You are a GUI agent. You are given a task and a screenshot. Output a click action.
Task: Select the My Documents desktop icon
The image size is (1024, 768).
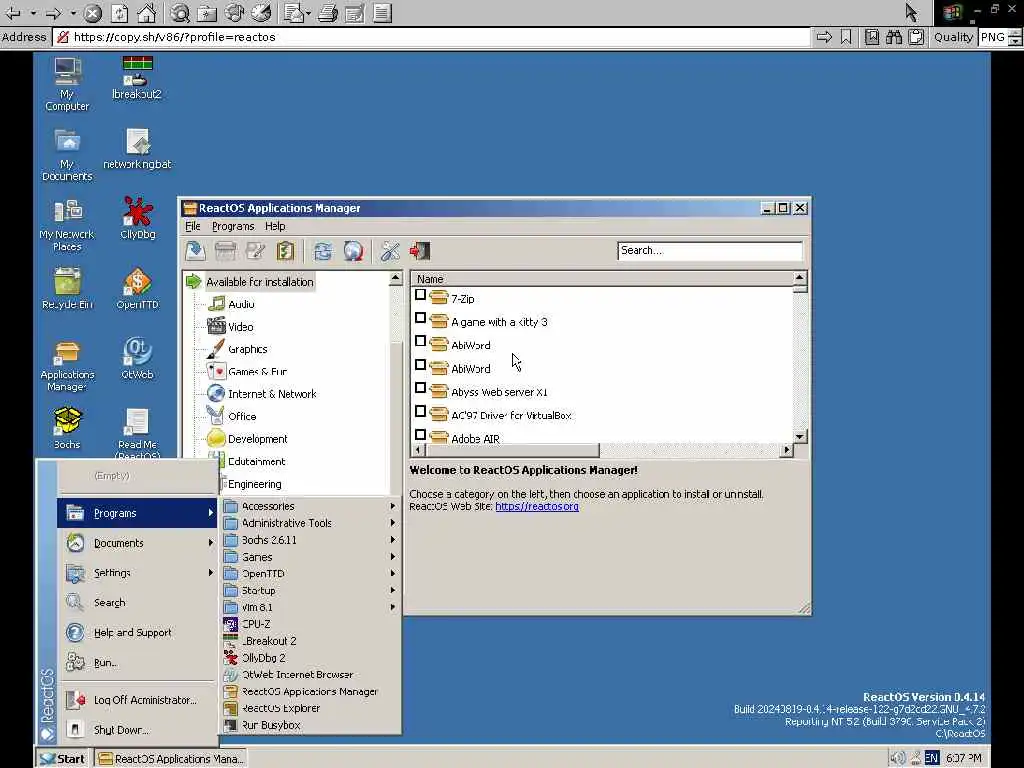67,154
